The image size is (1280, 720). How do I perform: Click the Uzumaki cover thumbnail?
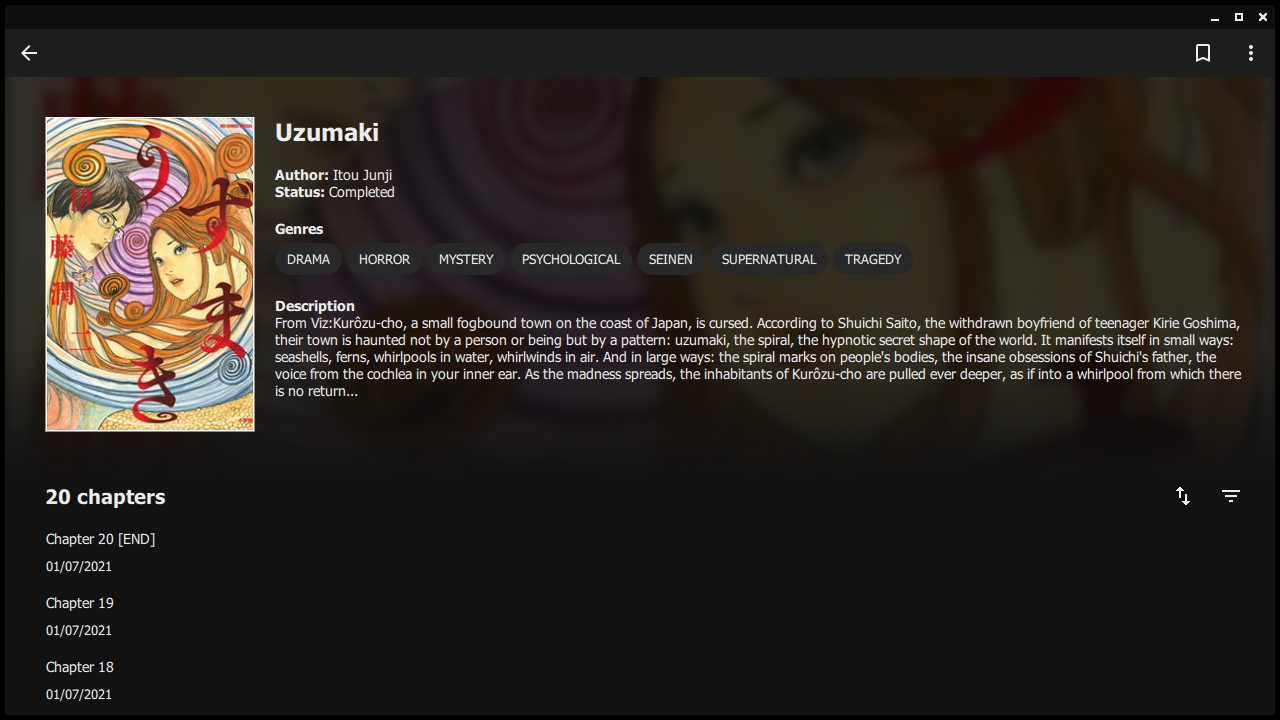pos(150,274)
